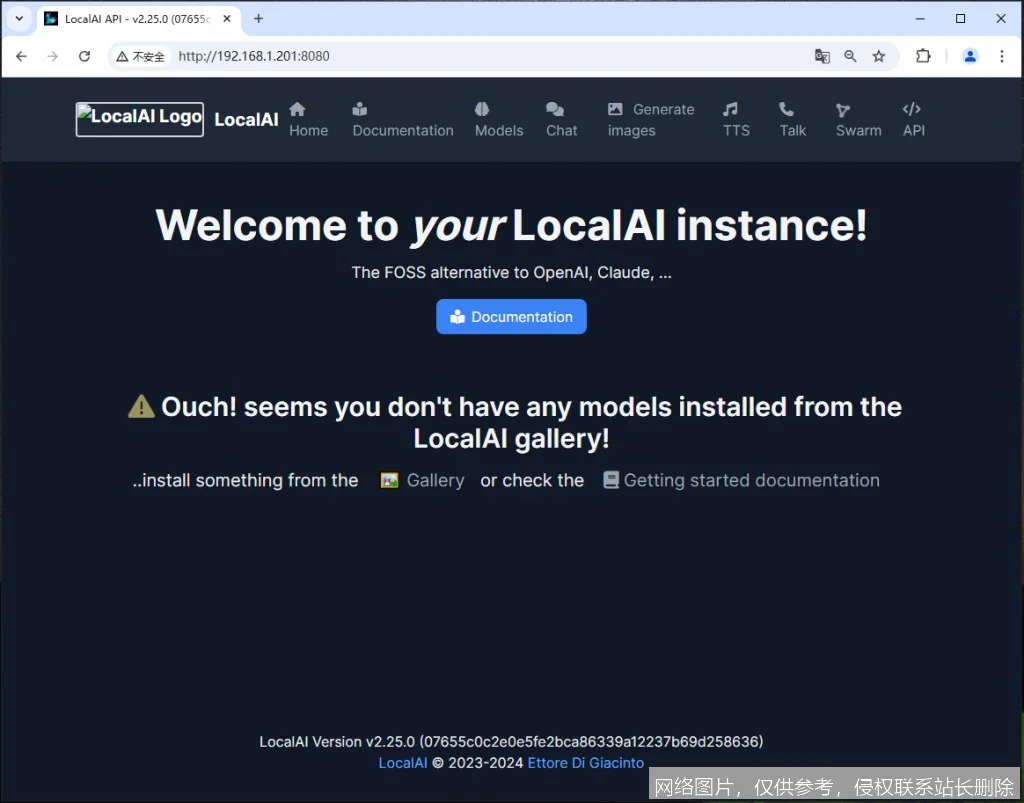The width and height of the screenshot is (1024, 803).
Task: Click the LocalAI Version v2.25.0 text
Action: [511, 742]
